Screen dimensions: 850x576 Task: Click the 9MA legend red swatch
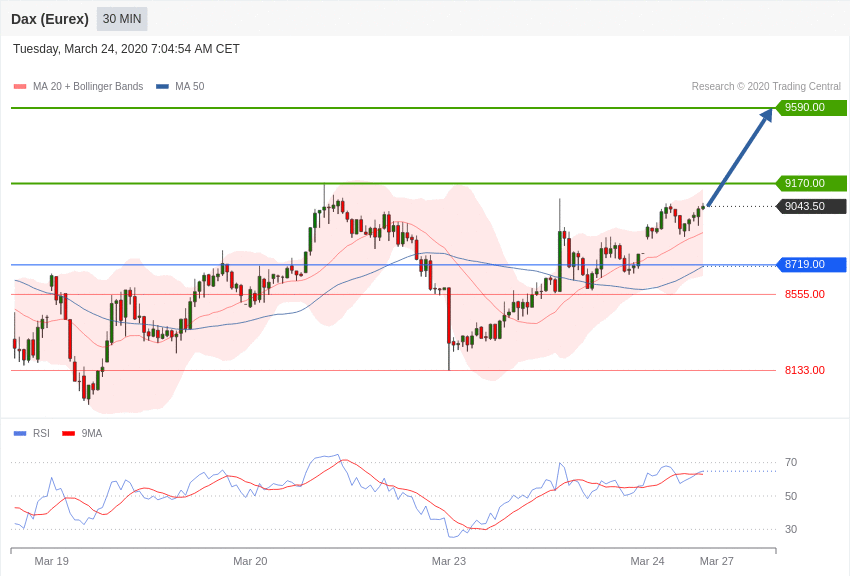coord(68,433)
